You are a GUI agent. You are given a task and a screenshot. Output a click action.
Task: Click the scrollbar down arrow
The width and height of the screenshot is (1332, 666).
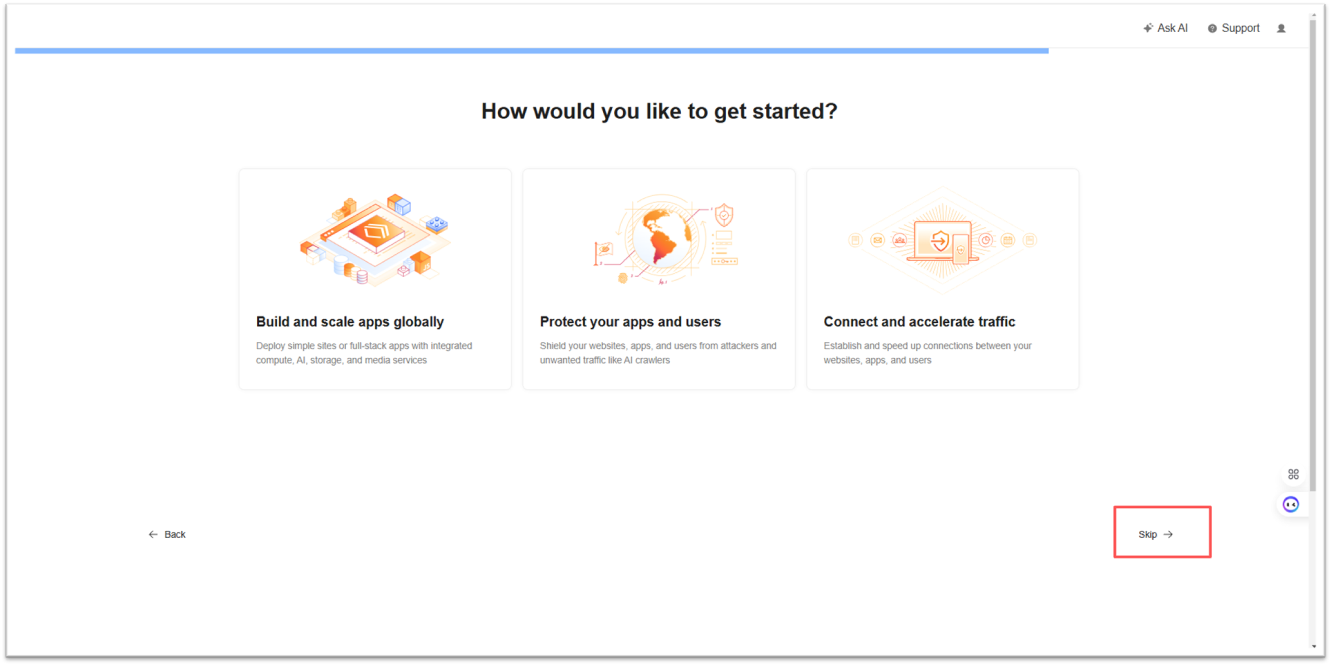point(1313,648)
